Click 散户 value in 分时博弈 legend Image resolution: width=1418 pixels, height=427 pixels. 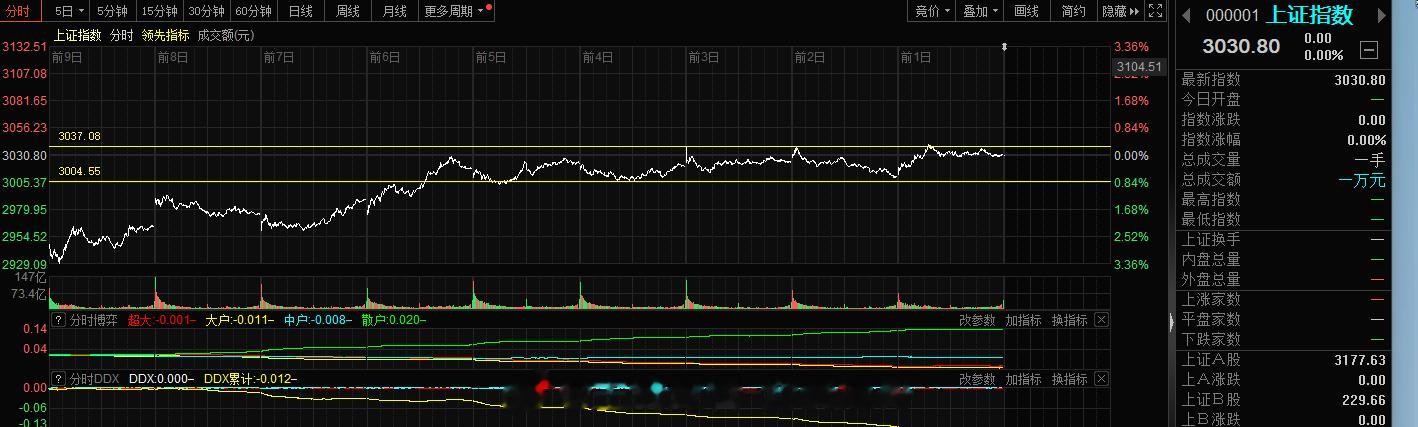tap(393, 321)
